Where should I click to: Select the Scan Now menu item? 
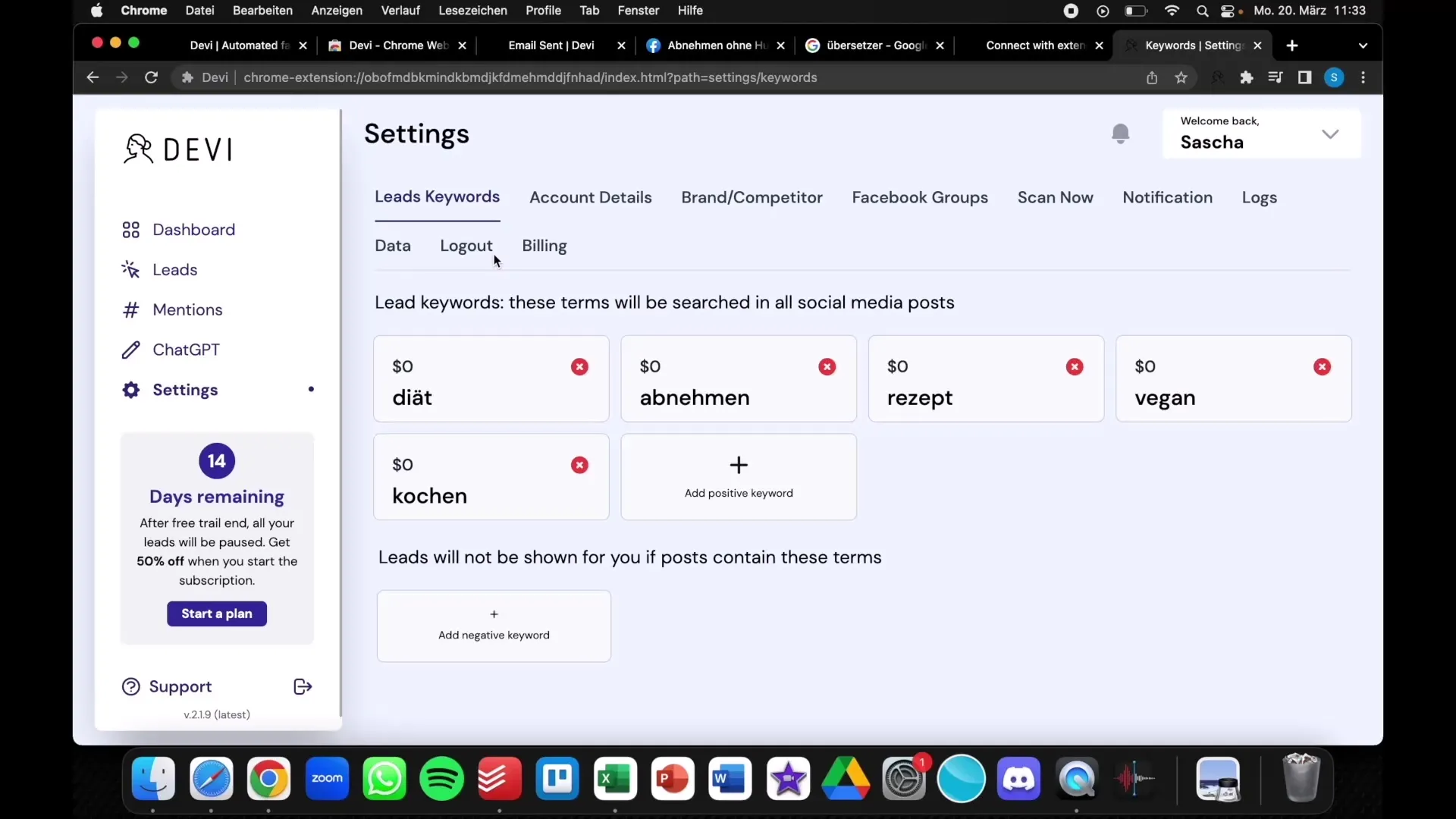tap(1055, 197)
